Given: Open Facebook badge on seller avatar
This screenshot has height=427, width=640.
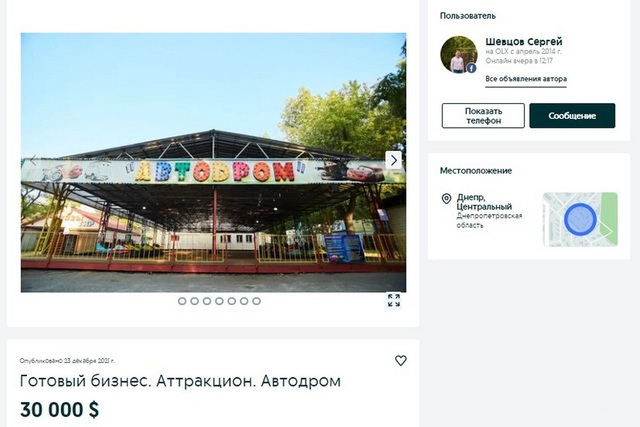Looking at the screenshot, I should click(x=471, y=68).
